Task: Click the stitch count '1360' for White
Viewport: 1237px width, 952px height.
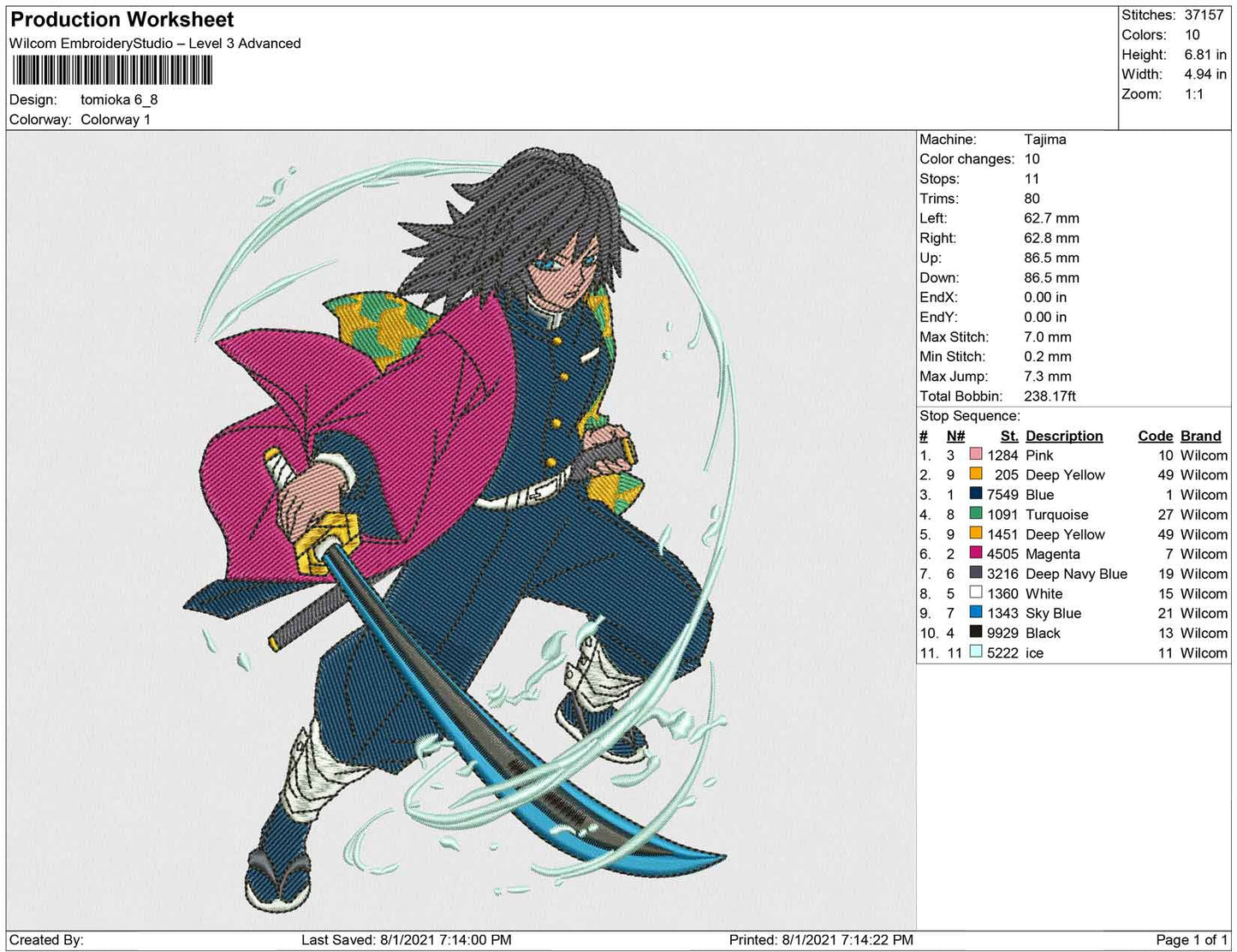Action: pos(1002,593)
